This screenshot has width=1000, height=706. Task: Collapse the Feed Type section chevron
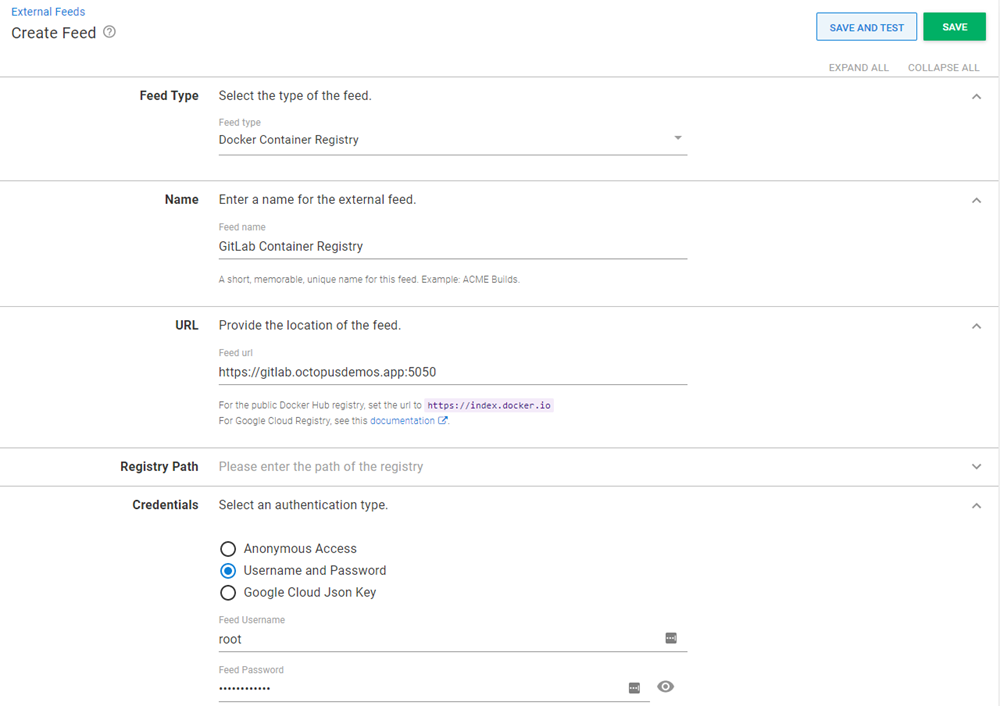pyautogui.click(x=977, y=96)
